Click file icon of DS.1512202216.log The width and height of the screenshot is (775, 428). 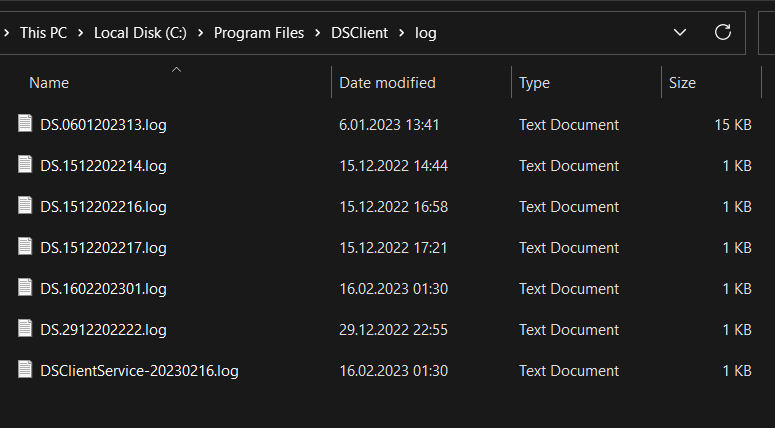pos(26,206)
